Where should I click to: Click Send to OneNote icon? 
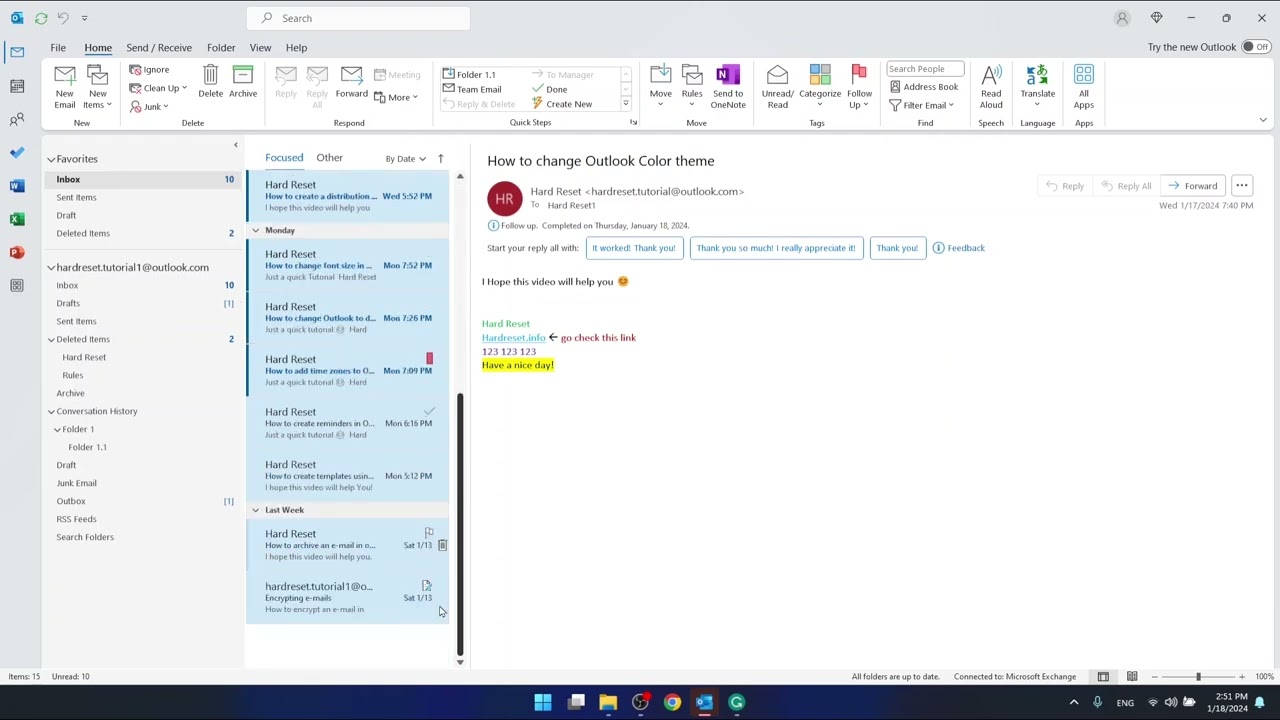(x=728, y=76)
